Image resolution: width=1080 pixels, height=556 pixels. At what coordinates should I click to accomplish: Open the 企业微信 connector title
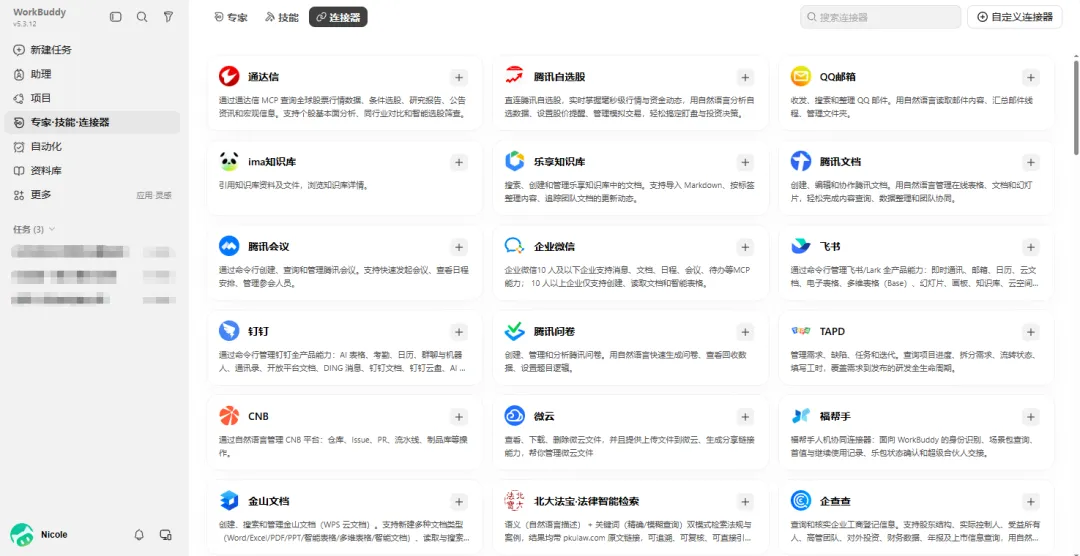click(554, 247)
